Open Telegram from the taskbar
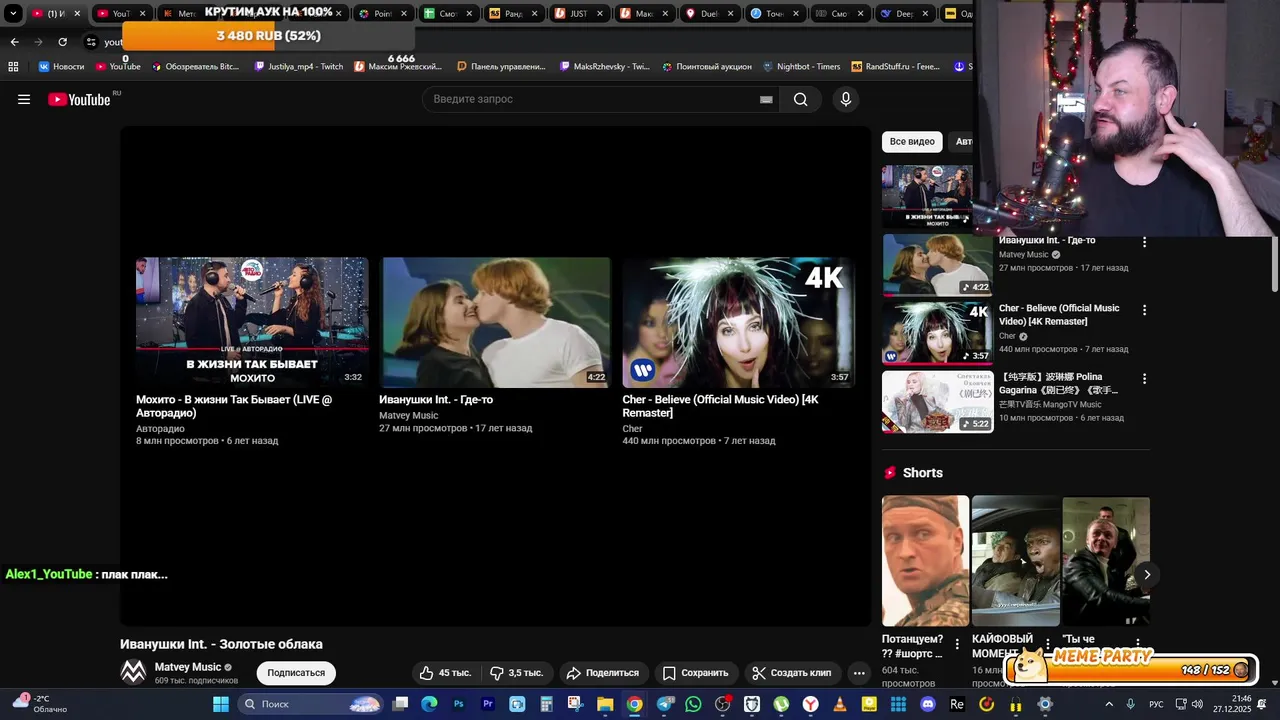1280x720 pixels. pos(664,704)
